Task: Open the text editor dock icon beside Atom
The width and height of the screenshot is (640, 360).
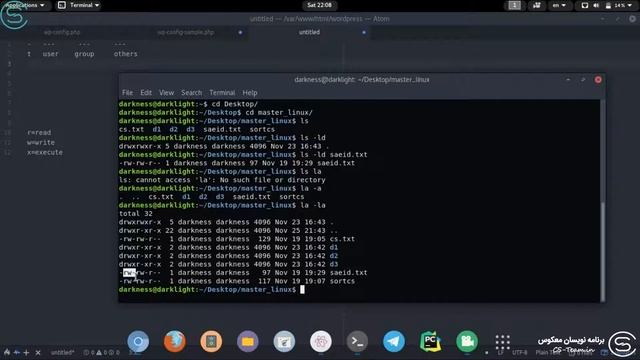Action: [284, 341]
